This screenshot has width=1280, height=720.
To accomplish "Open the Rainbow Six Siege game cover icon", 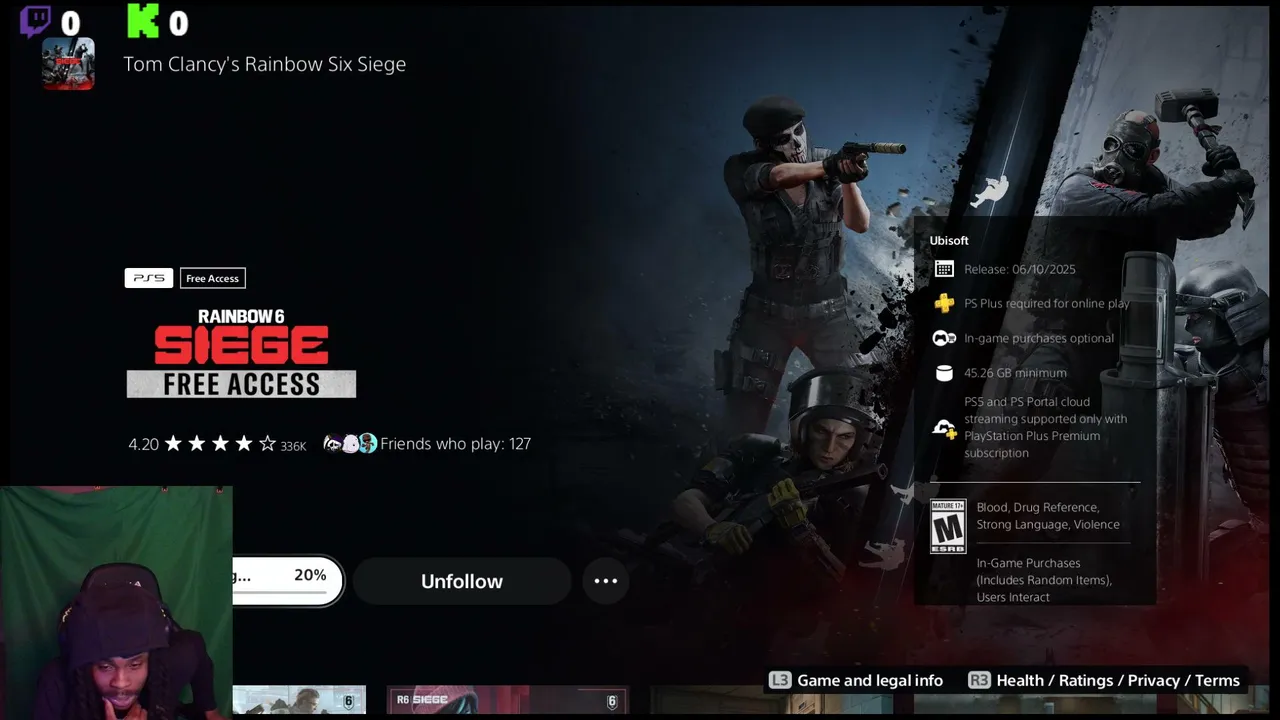I will coord(68,64).
